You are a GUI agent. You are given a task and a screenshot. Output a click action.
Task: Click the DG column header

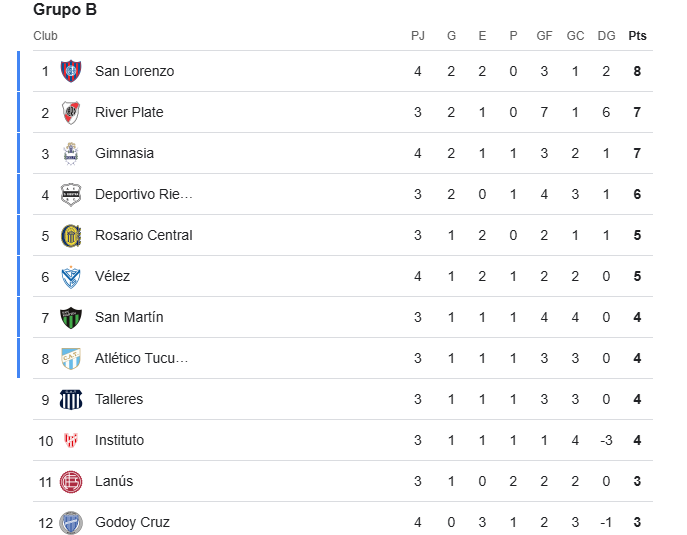tap(606, 36)
